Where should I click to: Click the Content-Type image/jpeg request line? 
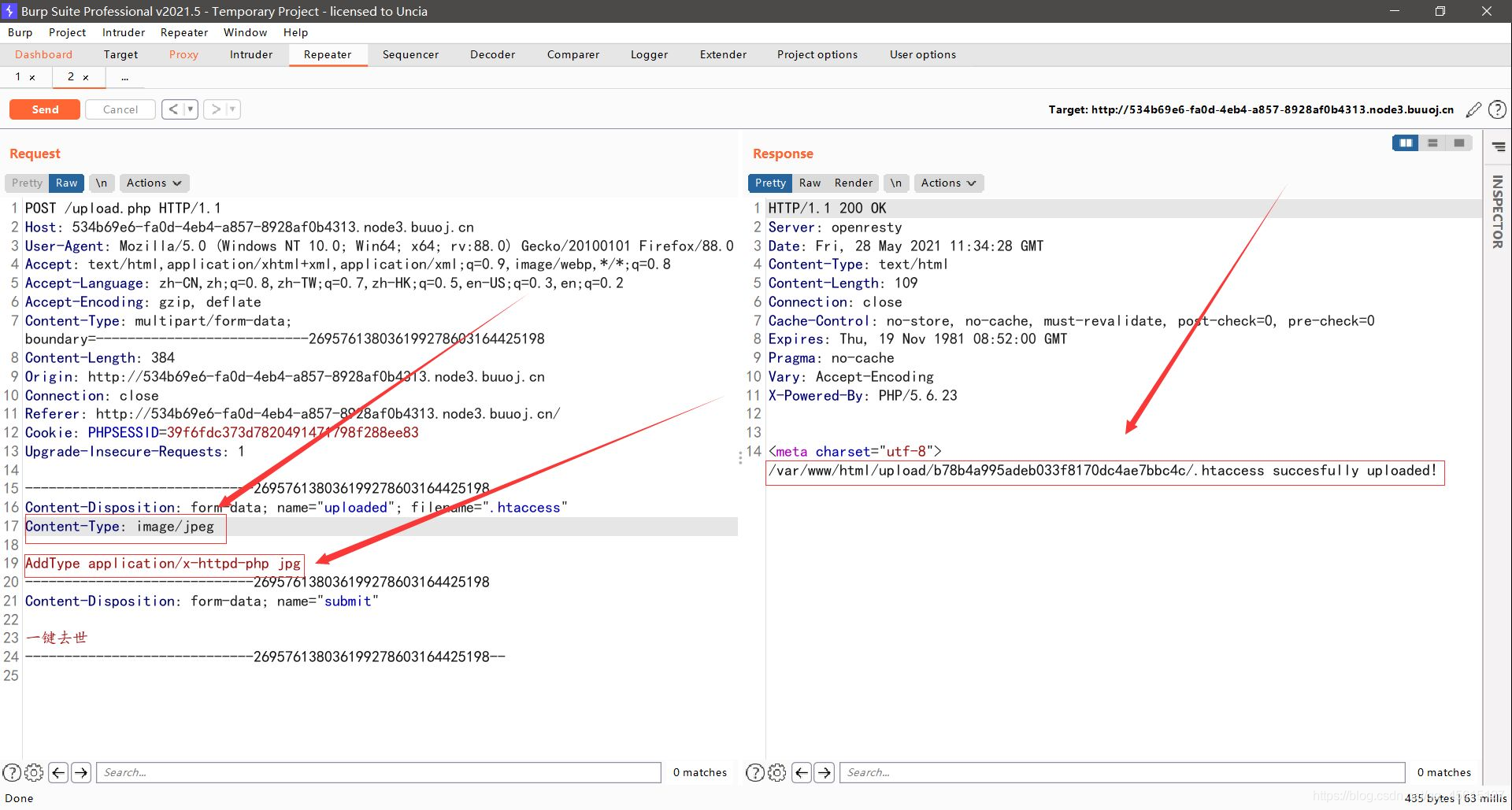coord(120,527)
